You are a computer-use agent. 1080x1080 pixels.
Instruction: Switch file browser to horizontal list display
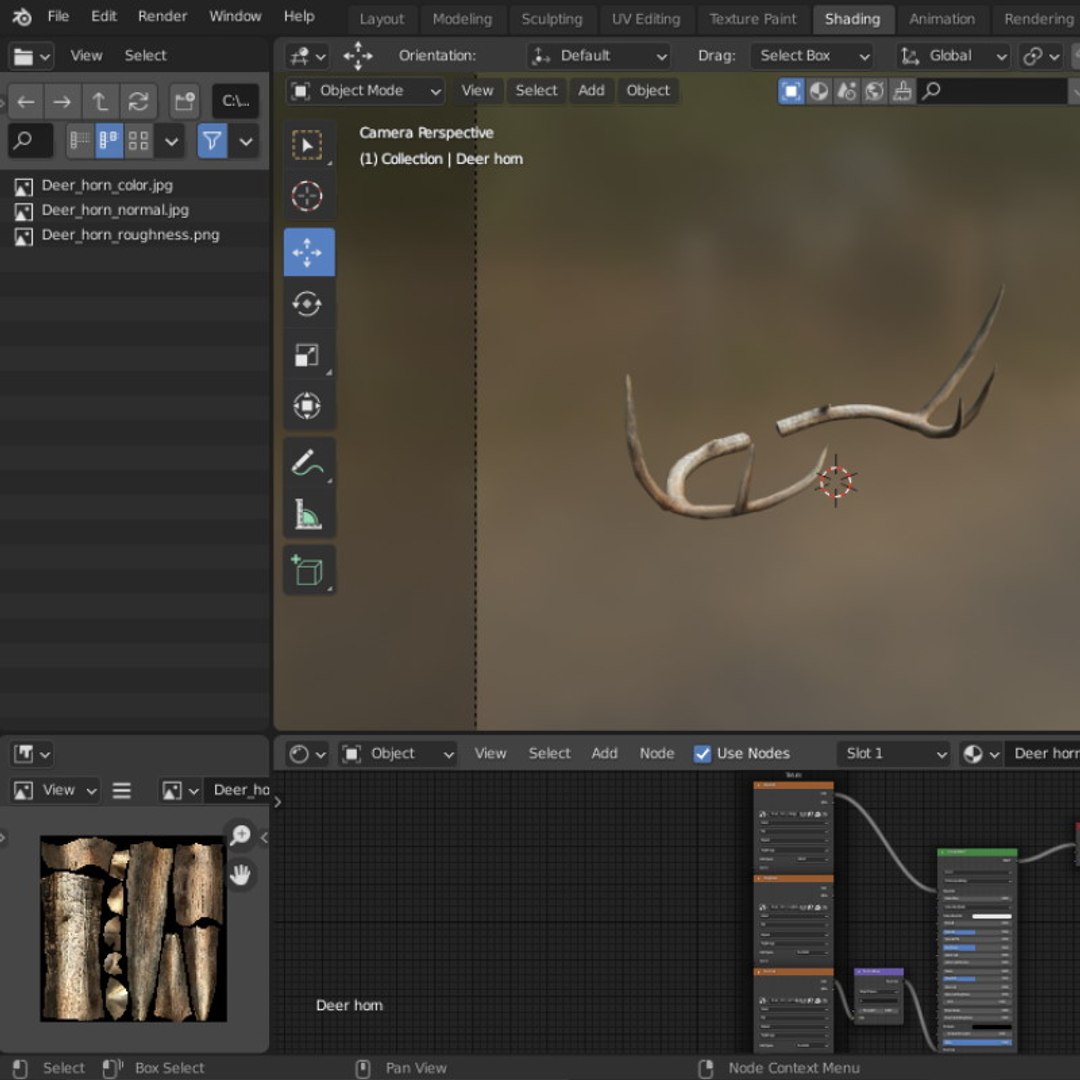109,141
